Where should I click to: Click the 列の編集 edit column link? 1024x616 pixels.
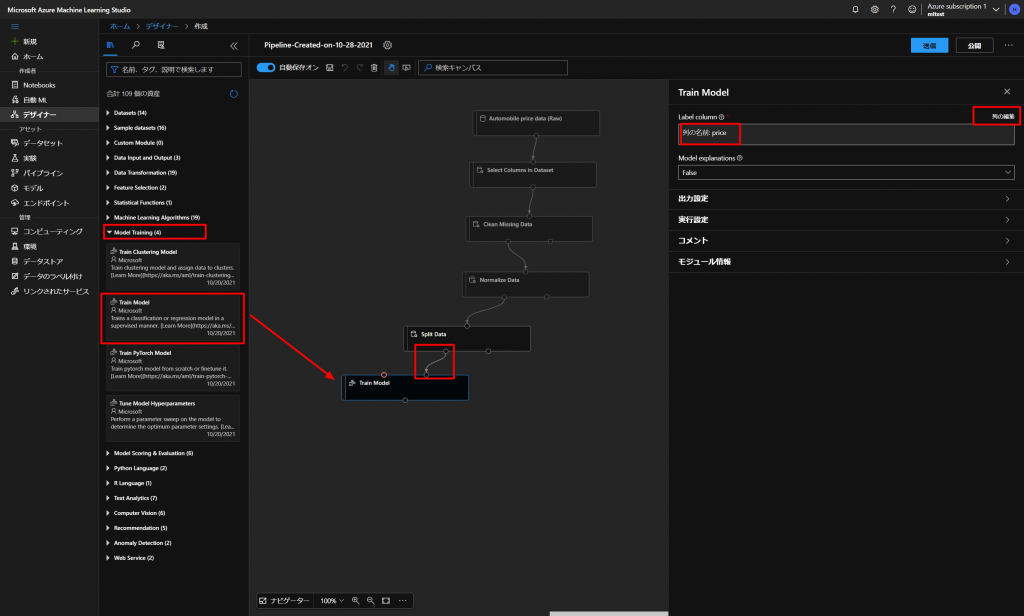(x=996, y=117)
